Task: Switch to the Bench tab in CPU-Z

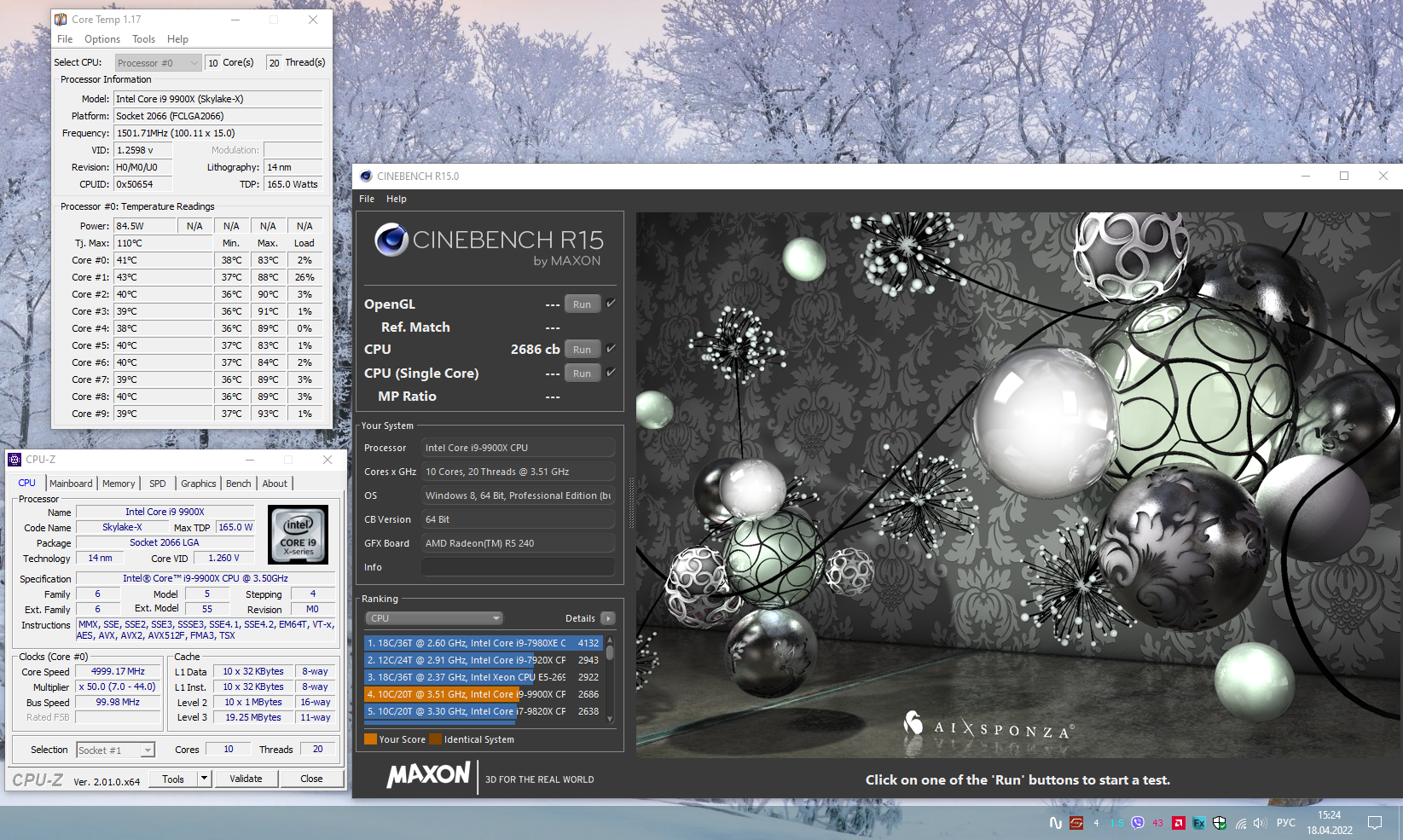Action: pos(239,484)
